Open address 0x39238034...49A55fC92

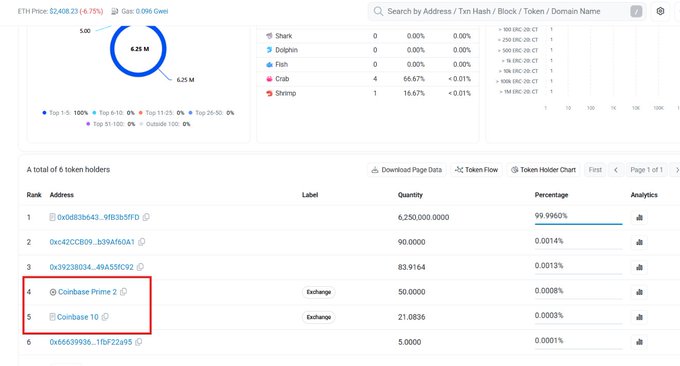pos(92,267)
